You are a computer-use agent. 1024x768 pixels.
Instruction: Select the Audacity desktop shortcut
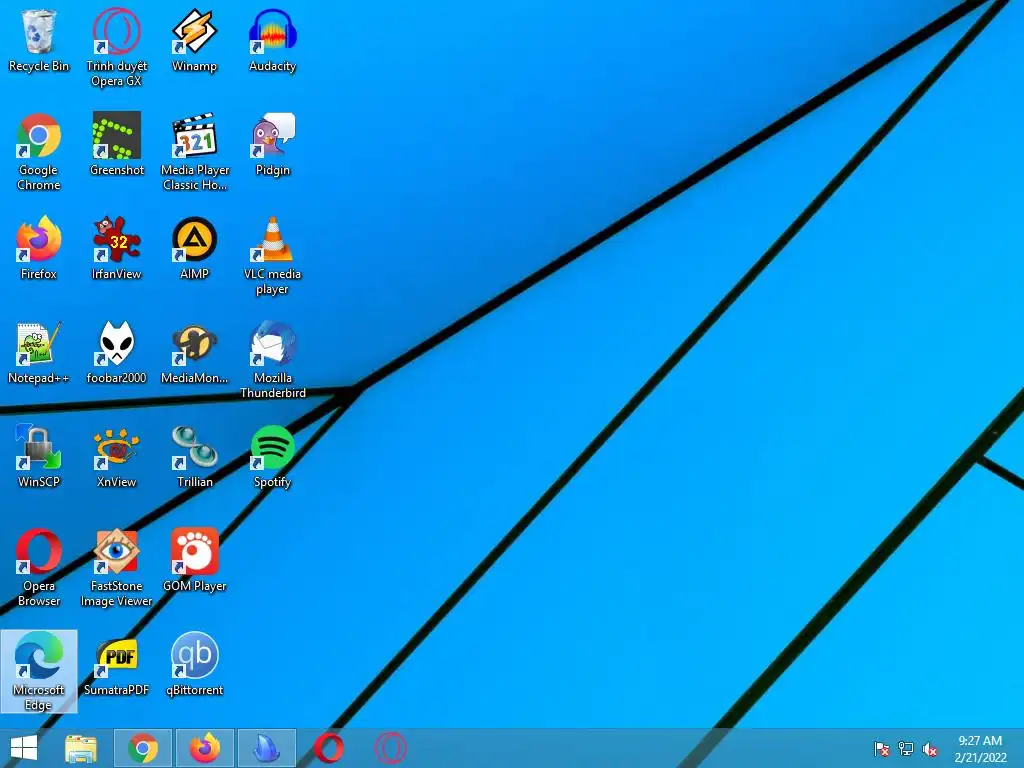[x=272, y=41]
